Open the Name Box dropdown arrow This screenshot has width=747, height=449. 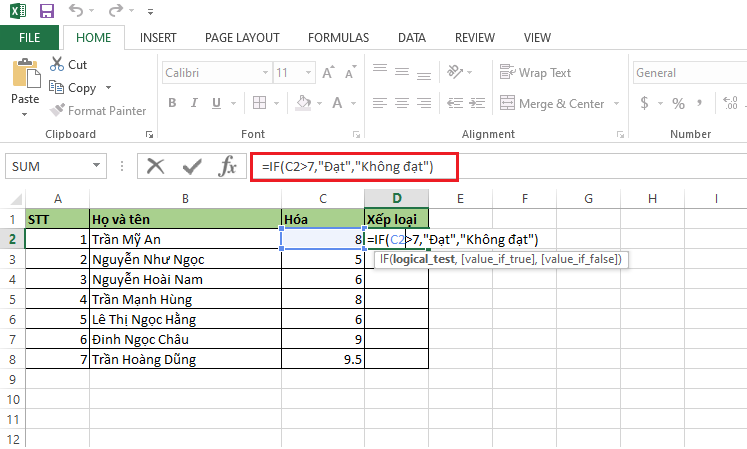(x=96, y=166)
